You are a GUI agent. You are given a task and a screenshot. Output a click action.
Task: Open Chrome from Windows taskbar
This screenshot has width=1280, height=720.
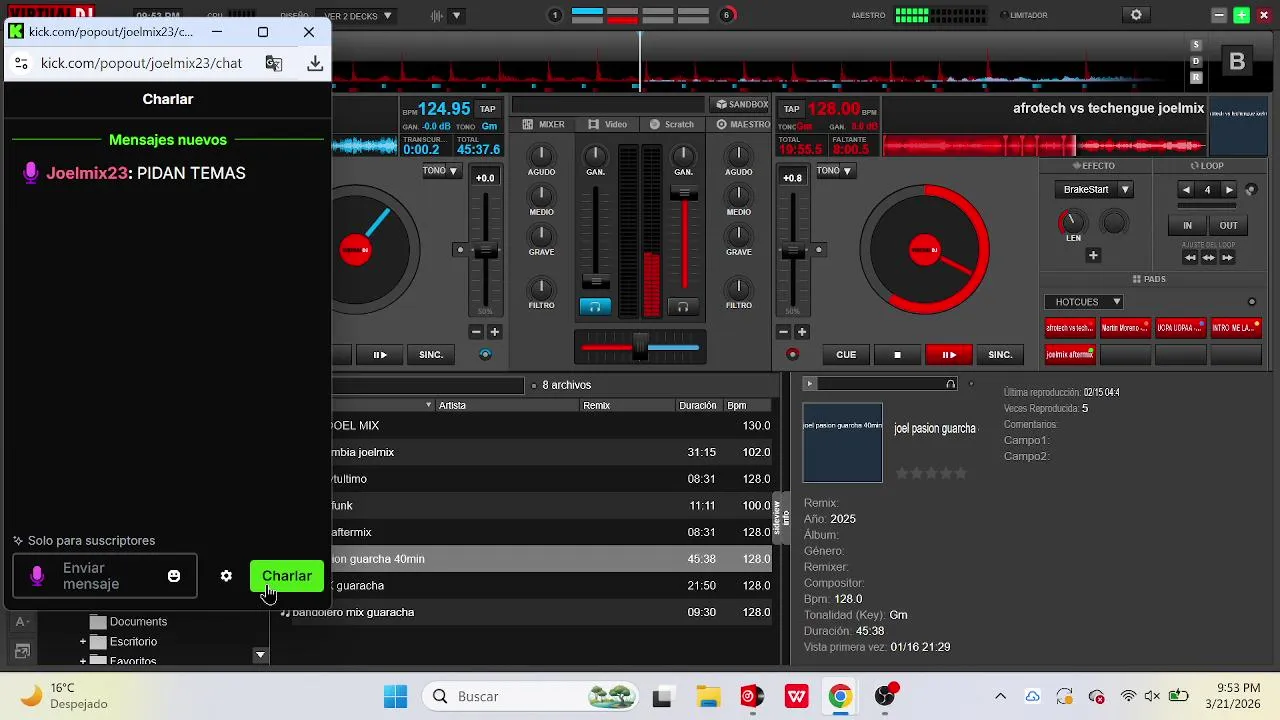pyautogui.click(x=840, y=697)
